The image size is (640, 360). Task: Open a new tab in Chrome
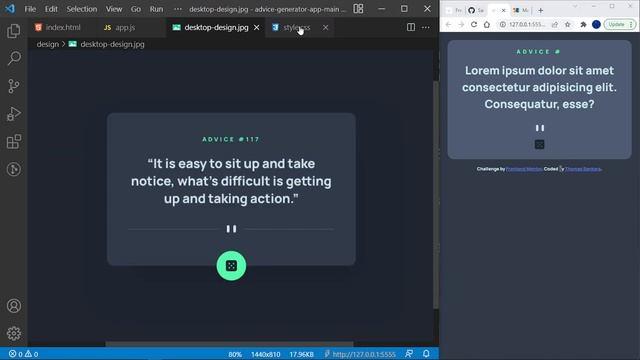click(x=541, y=10)
